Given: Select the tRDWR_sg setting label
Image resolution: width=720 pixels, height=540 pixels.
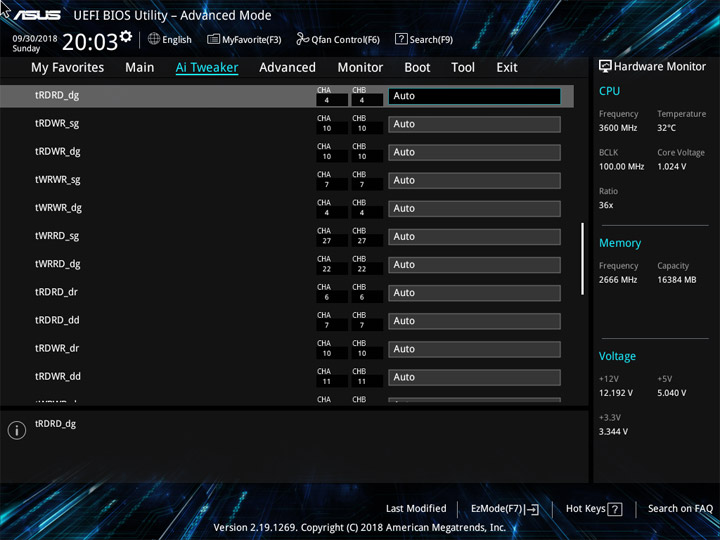Looking at the screenshot, I should pyautogui.click(x=57, y=124).
